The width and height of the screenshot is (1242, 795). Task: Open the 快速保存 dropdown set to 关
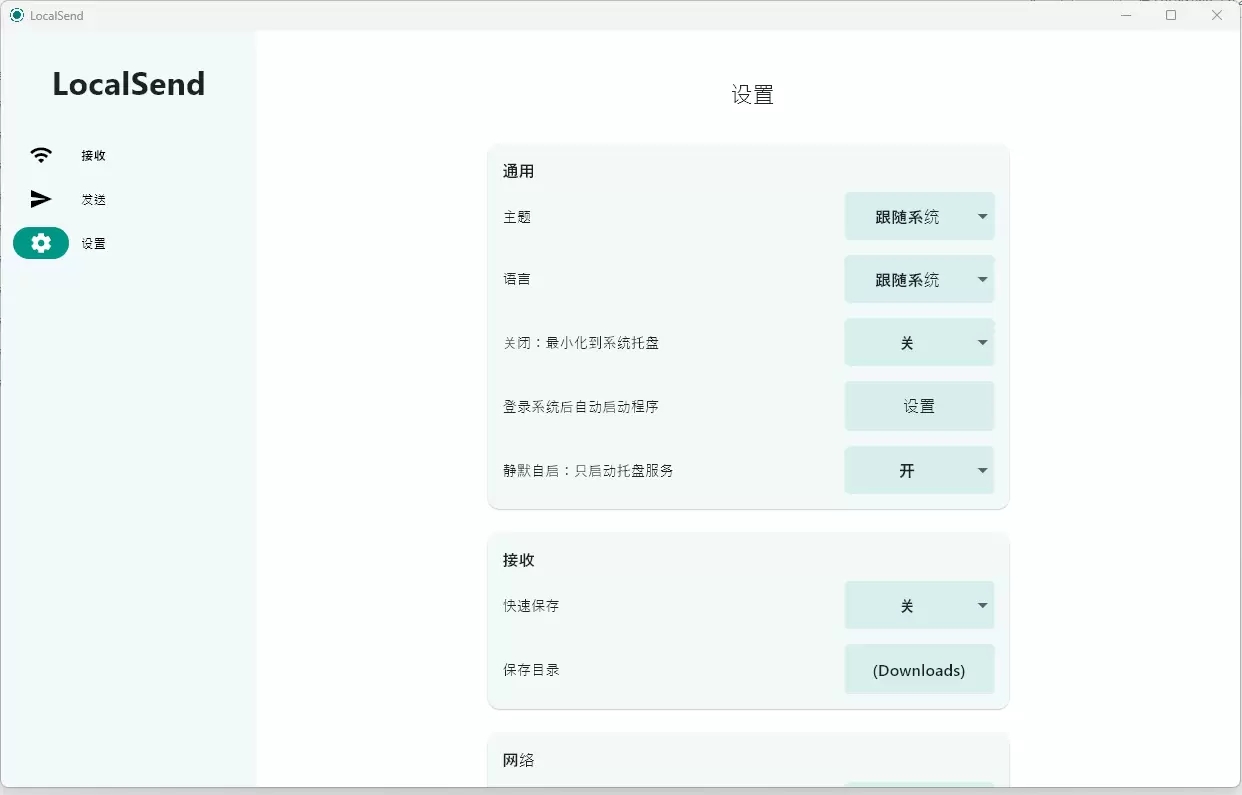tap(919, 605)
